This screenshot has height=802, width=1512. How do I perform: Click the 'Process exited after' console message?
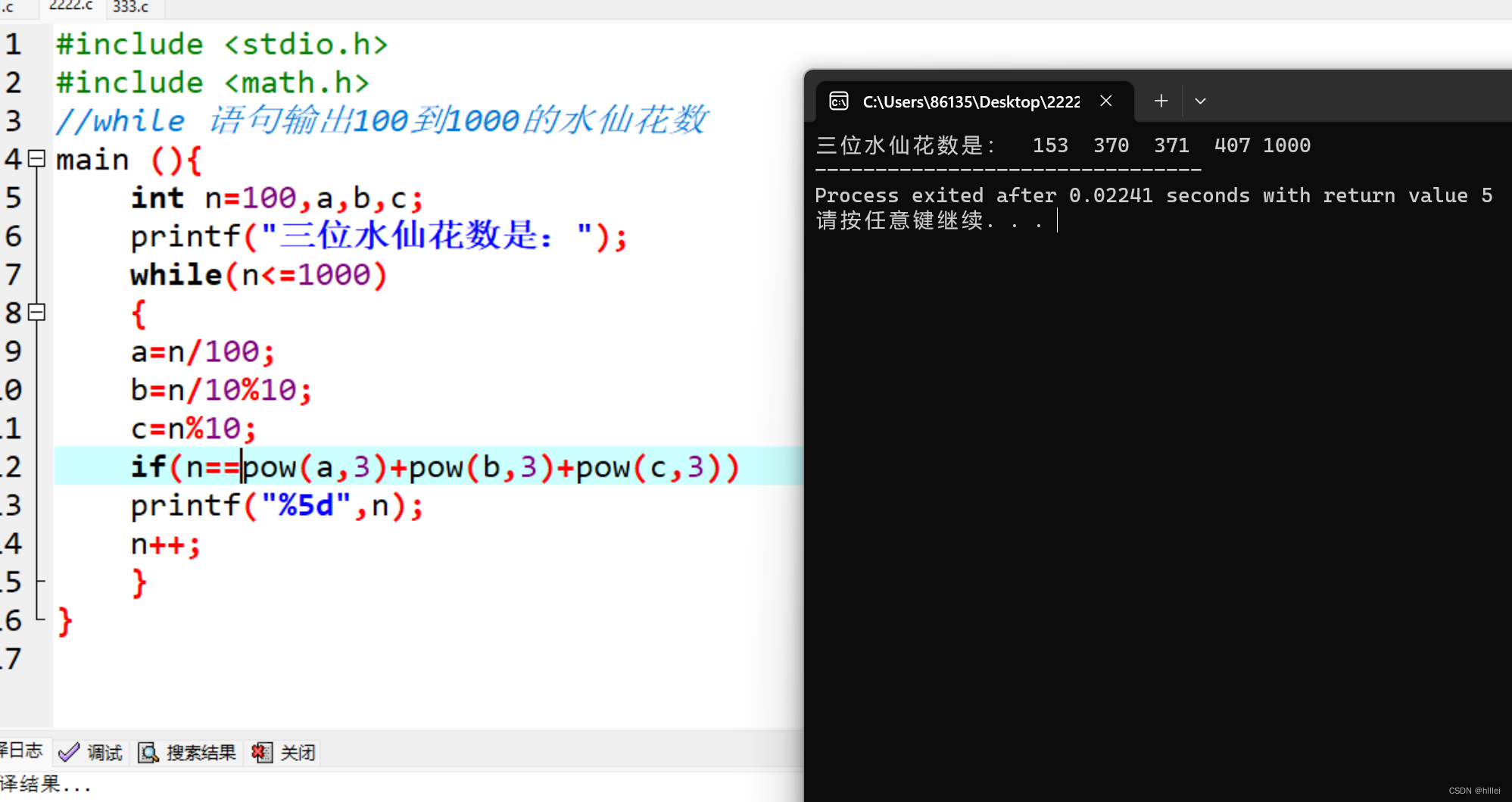pos(1153,195)
